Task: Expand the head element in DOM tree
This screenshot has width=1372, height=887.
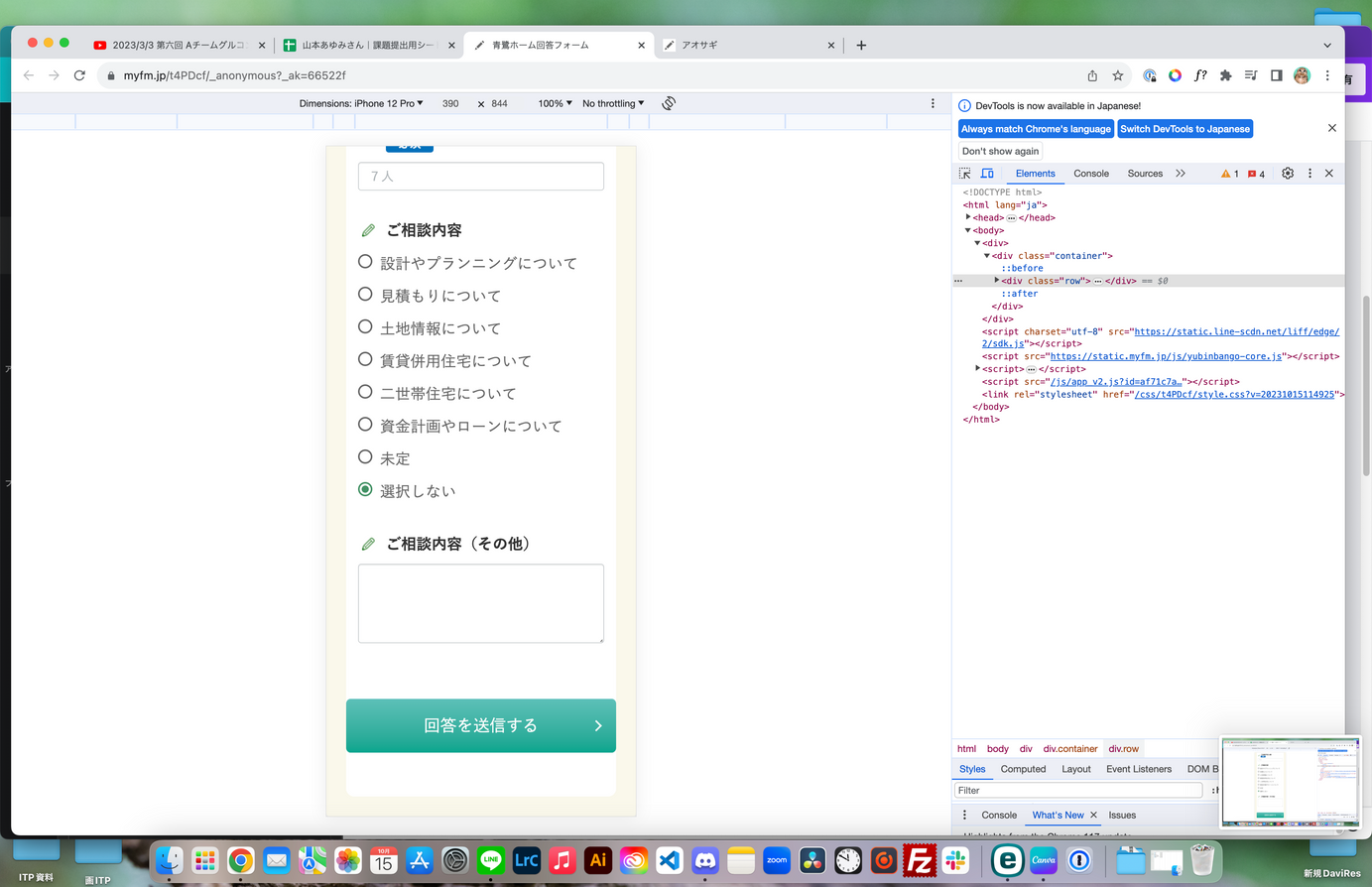Action: 968,217
